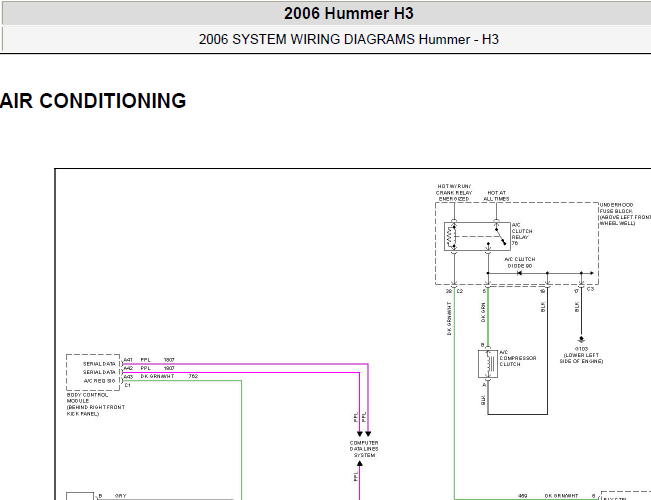
Task: Click the C3 connector label
Action: click(x=590, y=289)
